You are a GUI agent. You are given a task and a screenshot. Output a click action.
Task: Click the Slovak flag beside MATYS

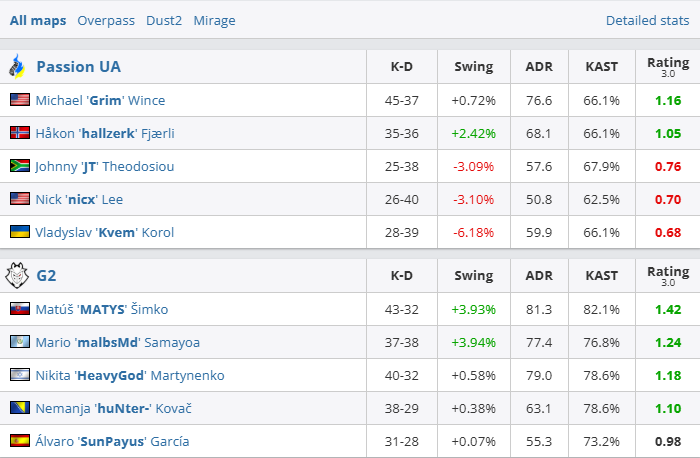pyautogui.click(x=19, y=309)
